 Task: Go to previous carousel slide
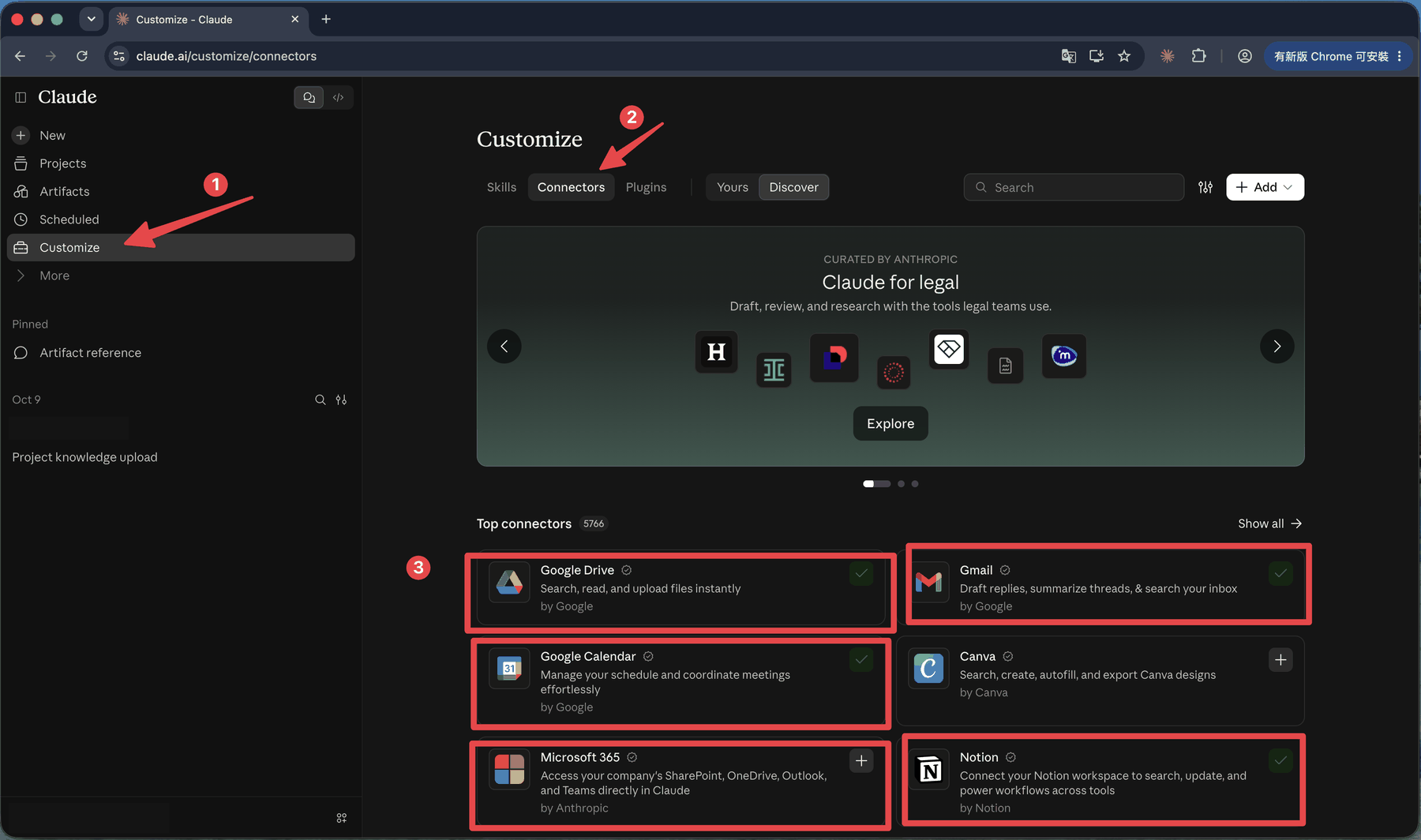pos(504,347)
